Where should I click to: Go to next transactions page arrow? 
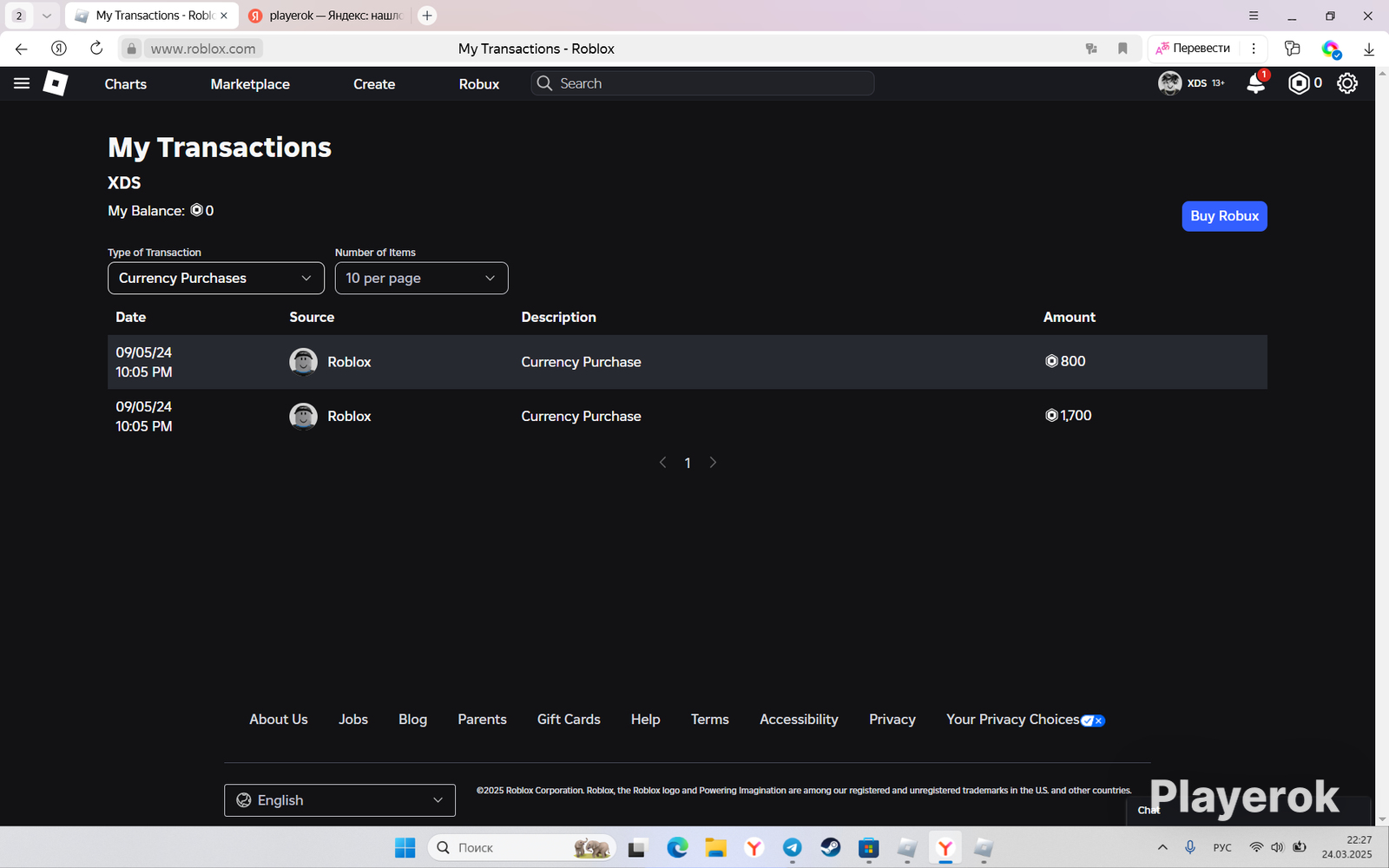coord(713,463)
